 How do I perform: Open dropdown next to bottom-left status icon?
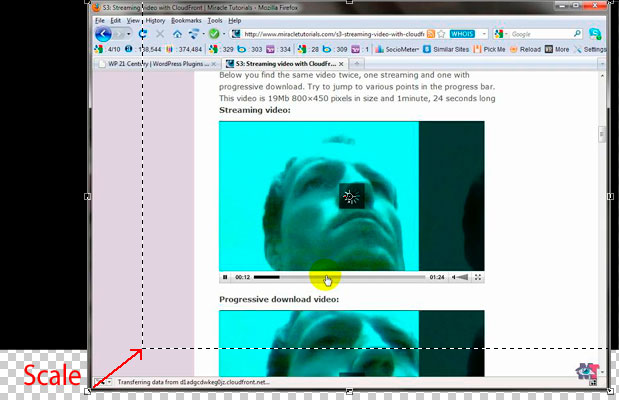pos(109,382)
